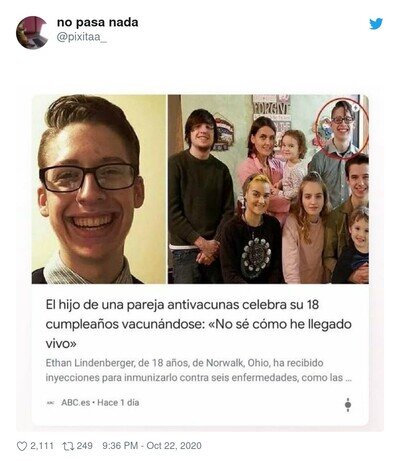The width and height of the screenshot is (400, 461).
Task: Open the article headline about antivacunas
Action: tap(199, 324)
